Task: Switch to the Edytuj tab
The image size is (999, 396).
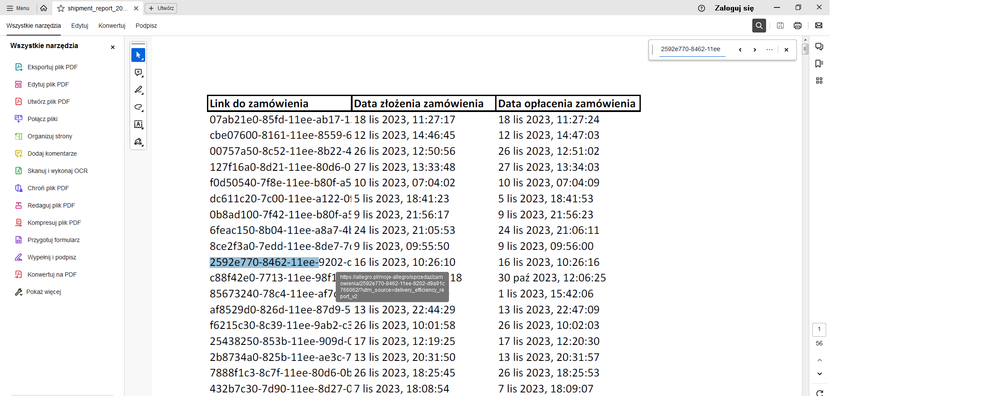Action: tap(80, 25)
